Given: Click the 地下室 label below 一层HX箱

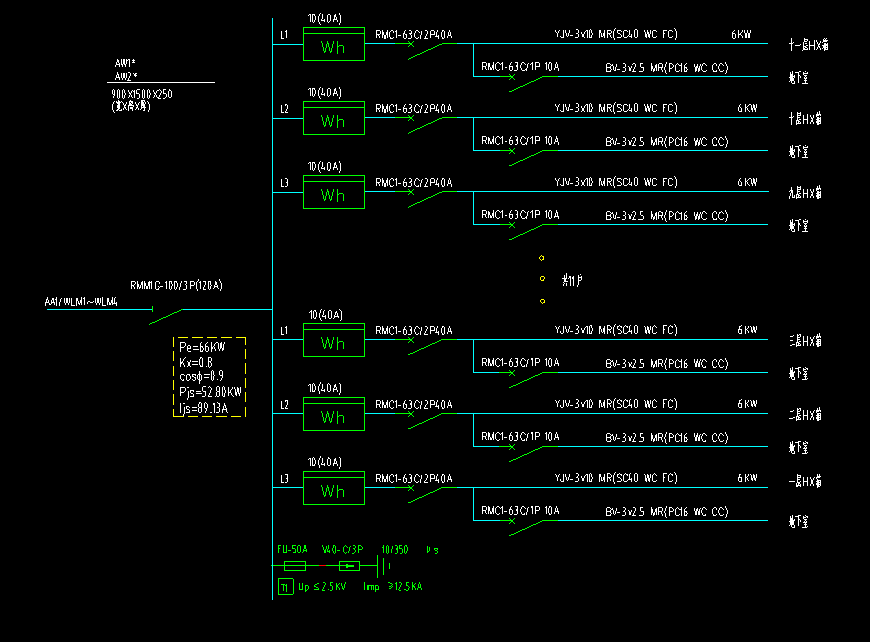Looking at the screenshot, I should (x=798, y=522).
